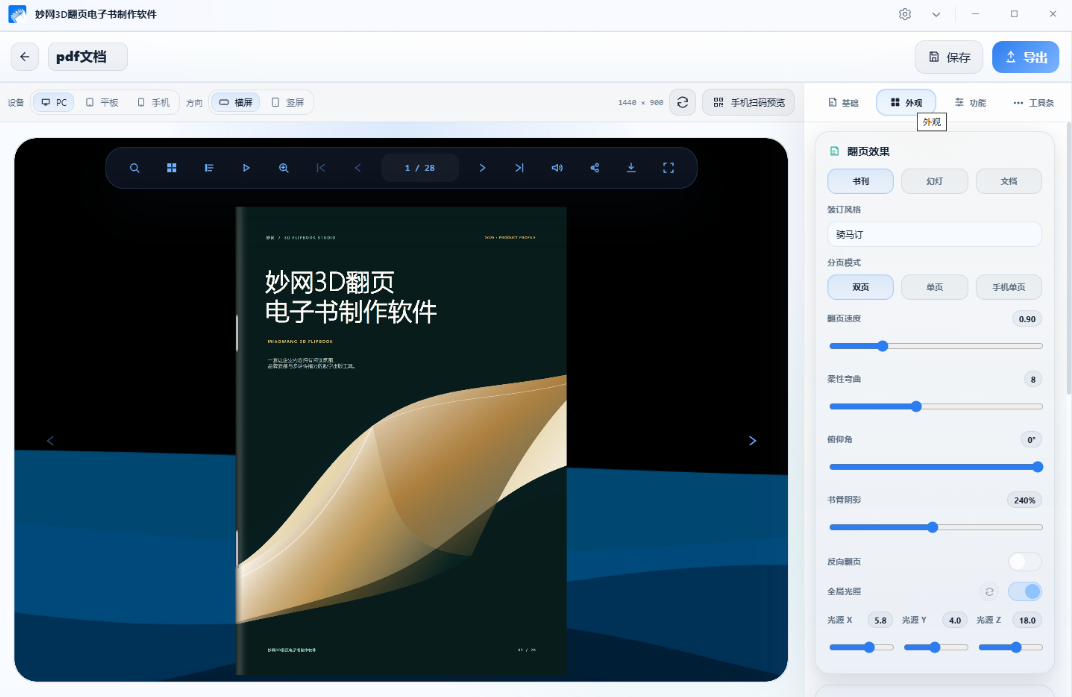Go to next page in viewer toolbar
Screen dimensions: 1072x697
point(482,168)
